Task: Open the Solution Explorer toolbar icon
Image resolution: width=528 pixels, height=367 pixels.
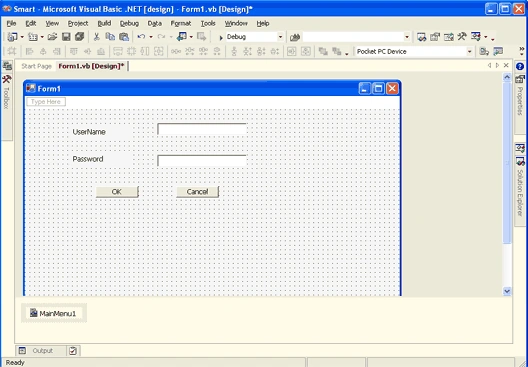Action: (421, 37)
